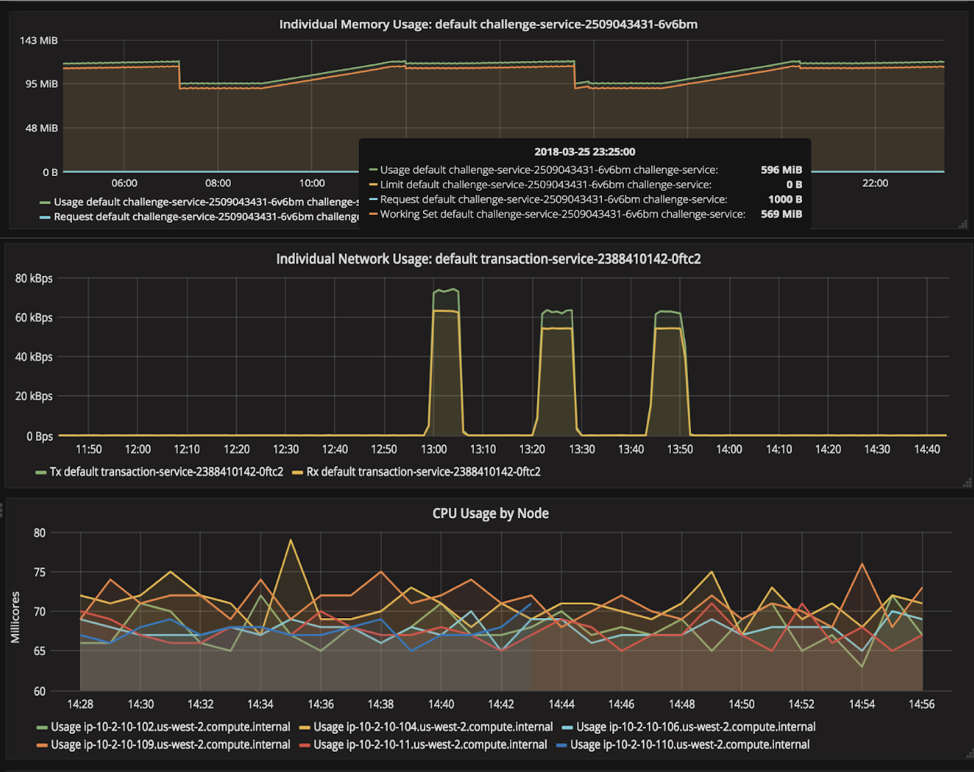This screenshot has height=772, width=974.
Task: Open color picker from yellow ip-10-2-10-104 swatch
Action: coord(305,727)
